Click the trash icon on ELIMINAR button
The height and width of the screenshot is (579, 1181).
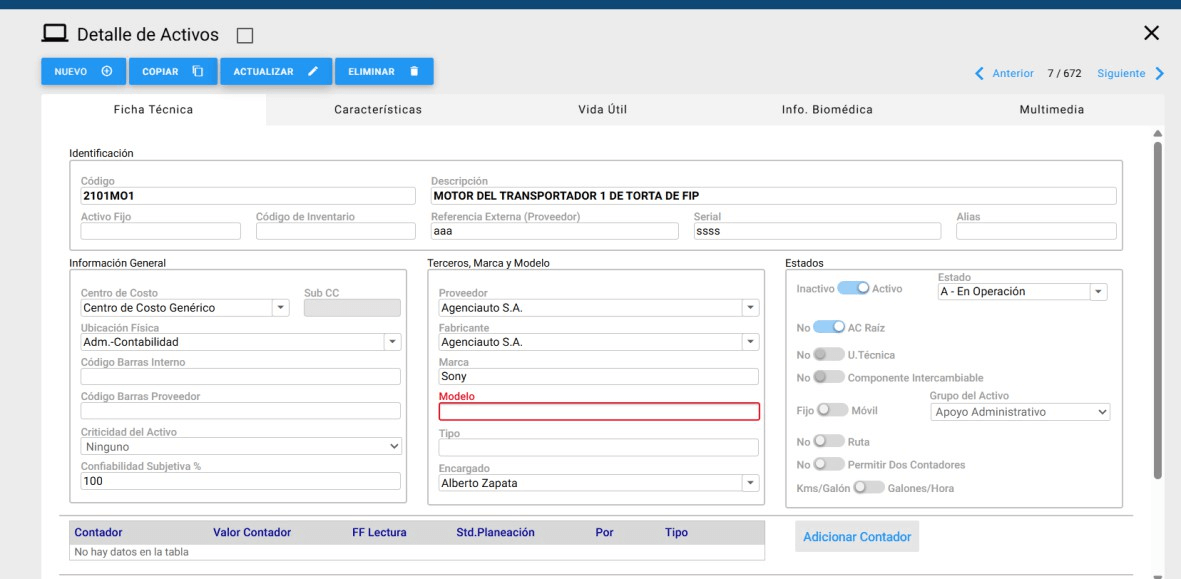coord(414,71)
